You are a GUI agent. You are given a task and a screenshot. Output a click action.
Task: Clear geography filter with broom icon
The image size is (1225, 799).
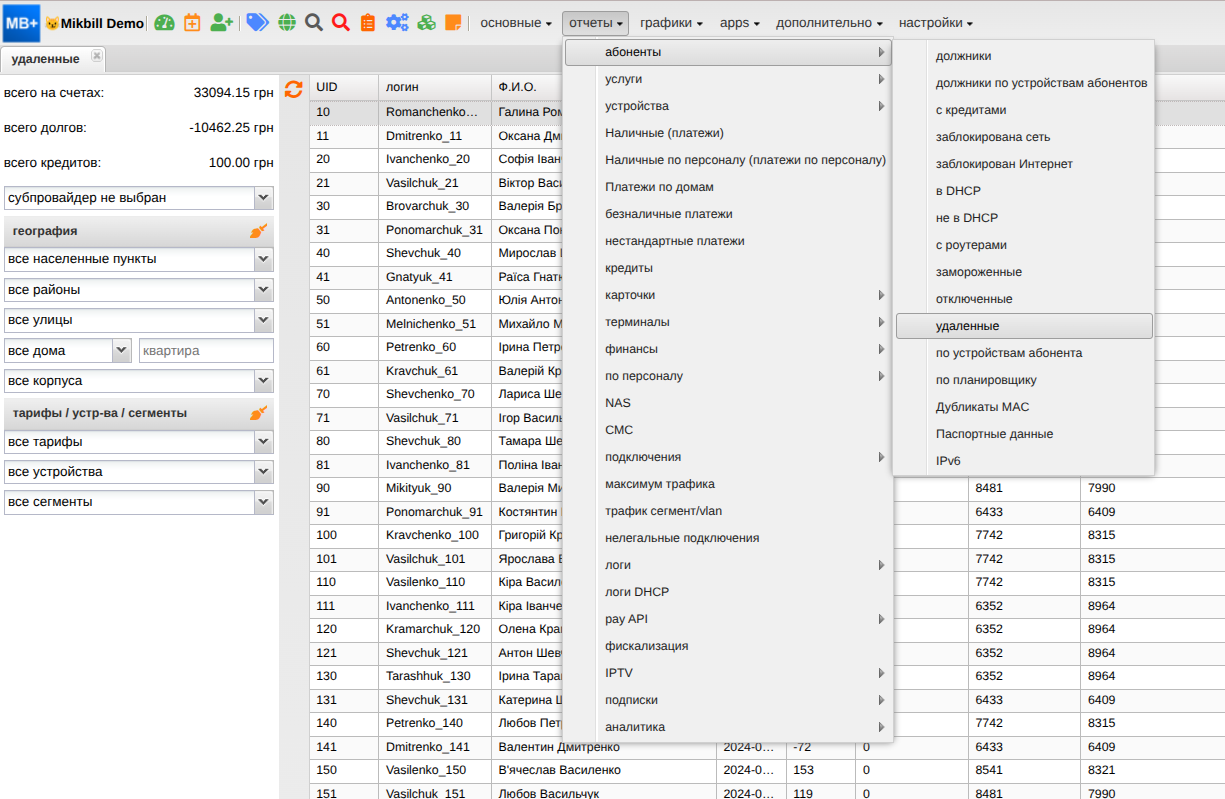[258, 231]
